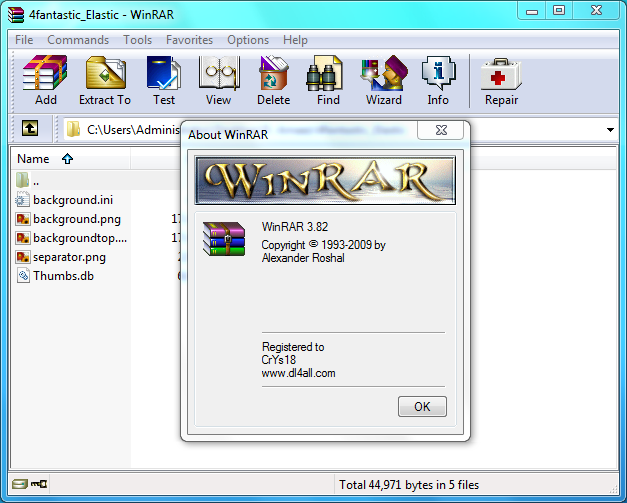Select the backgroundtop.... file name
Viewport: 627px width, 503px height.
pyautogui.click(x=80, y=238)
